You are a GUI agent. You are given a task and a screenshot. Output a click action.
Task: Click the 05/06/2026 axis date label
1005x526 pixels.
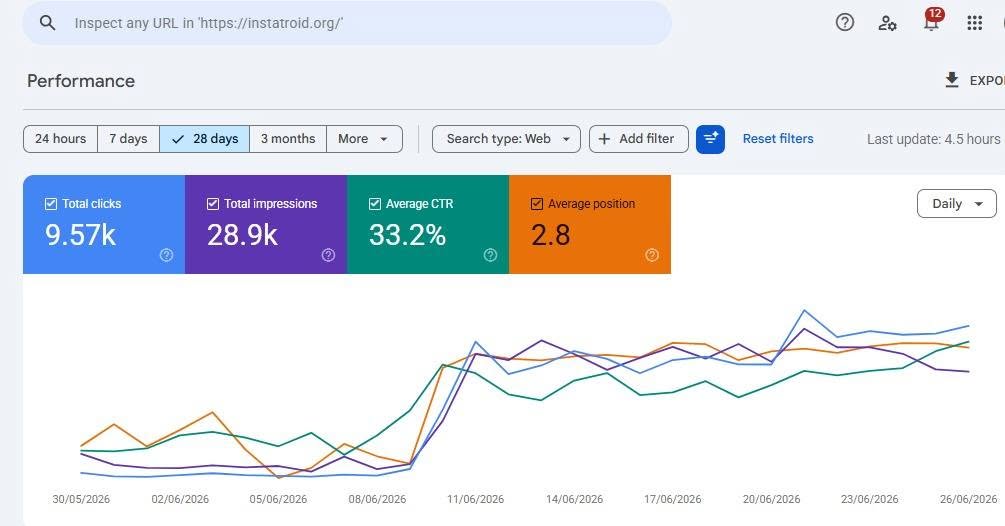tap(278, 499)
